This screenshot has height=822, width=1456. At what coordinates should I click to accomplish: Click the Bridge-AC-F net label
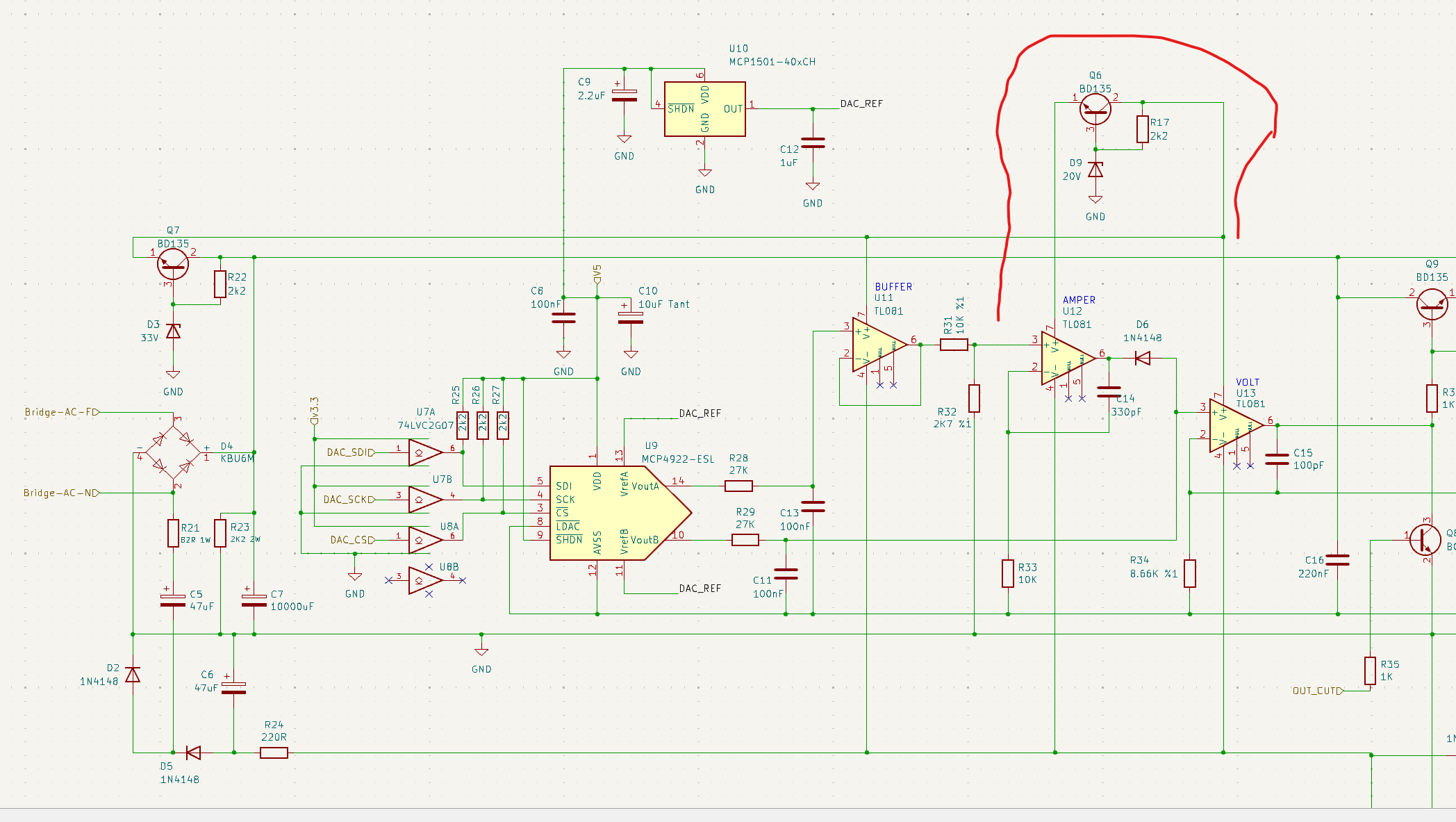62,412
